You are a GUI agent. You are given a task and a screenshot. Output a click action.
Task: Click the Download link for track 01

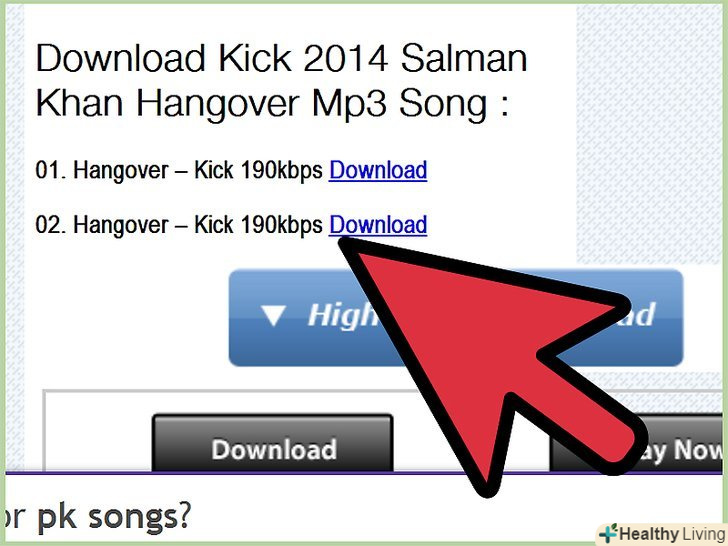378,170
